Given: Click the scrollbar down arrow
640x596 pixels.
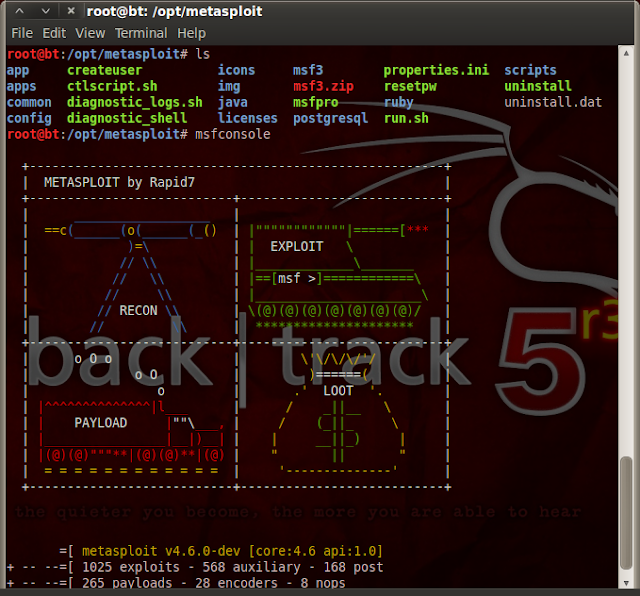Looking at the screenshot, I should click(x=626, y=583).
